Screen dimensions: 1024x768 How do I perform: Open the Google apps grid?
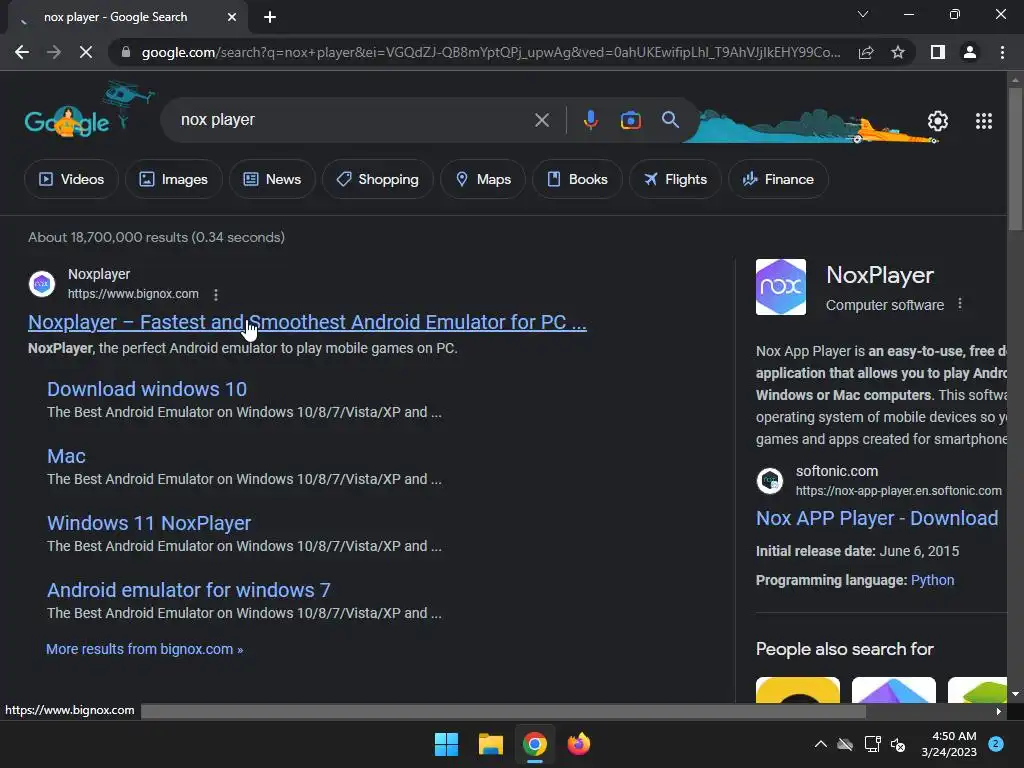coord(984,121)
